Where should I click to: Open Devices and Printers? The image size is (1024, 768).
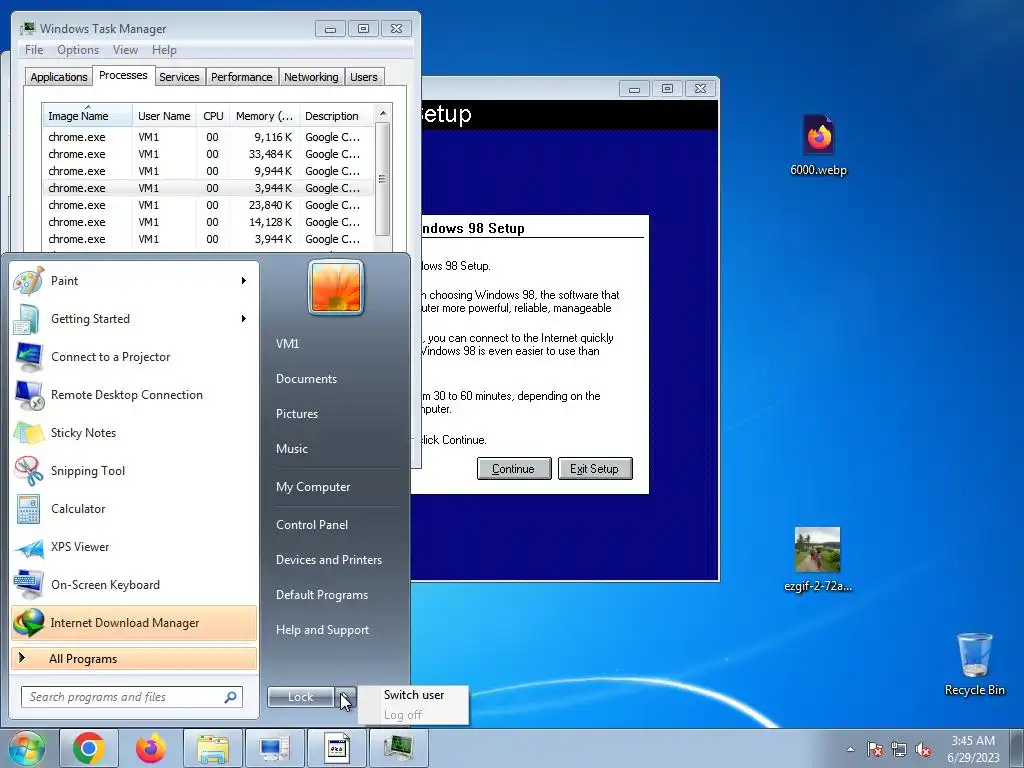click(x=328, y=560)
